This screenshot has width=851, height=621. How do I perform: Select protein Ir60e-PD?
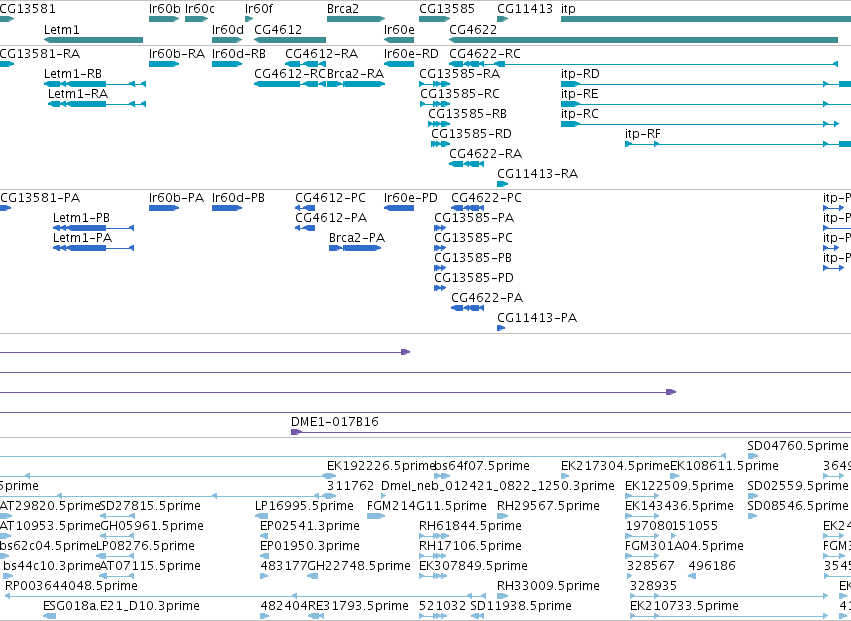point(410,197)
